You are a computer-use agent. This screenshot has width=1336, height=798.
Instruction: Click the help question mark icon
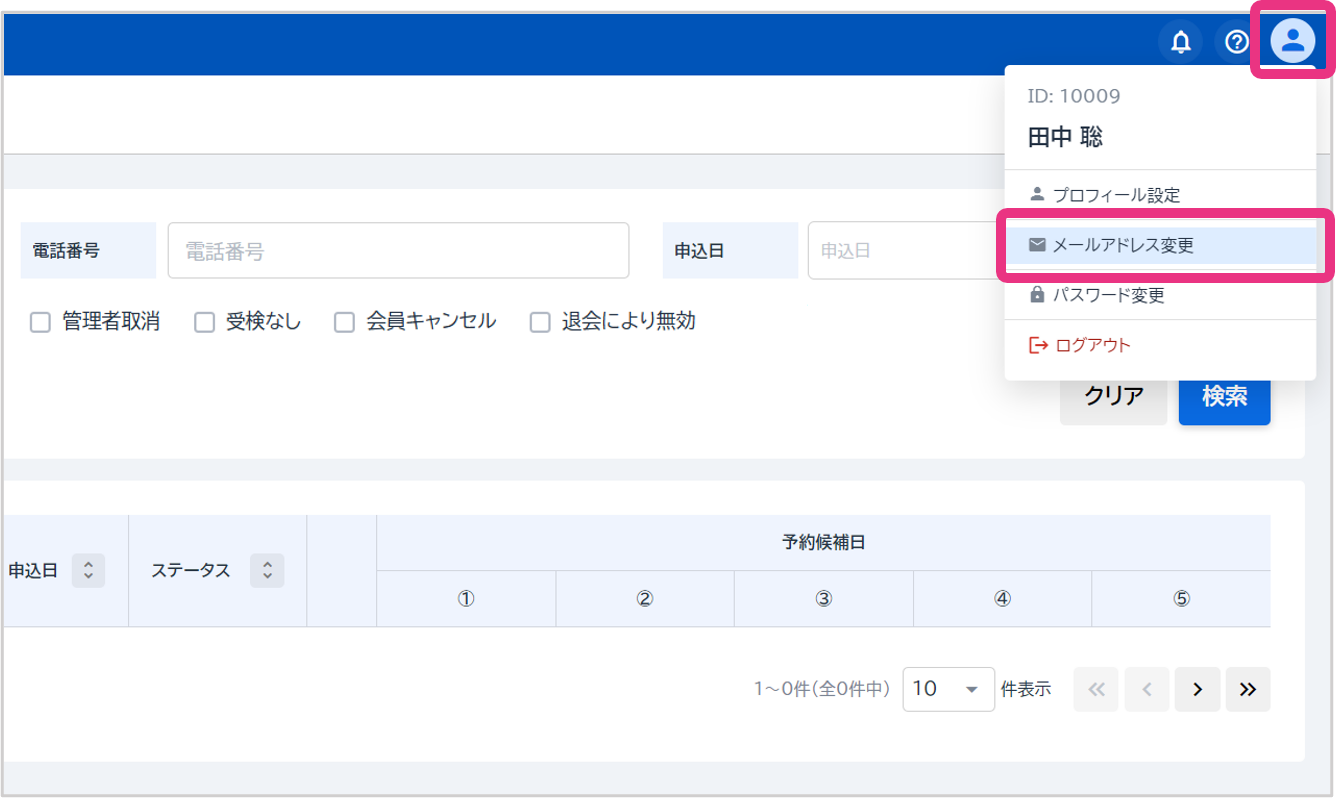1237,42
